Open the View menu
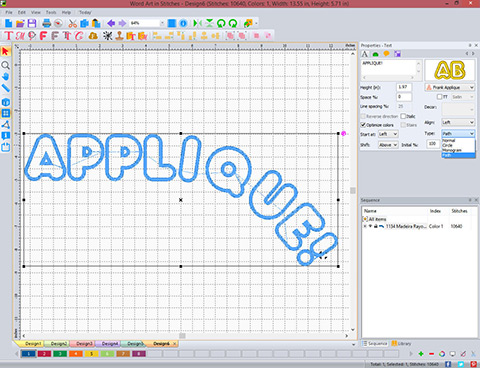Viewport: 480px width, 368px height. pos(36,12)
